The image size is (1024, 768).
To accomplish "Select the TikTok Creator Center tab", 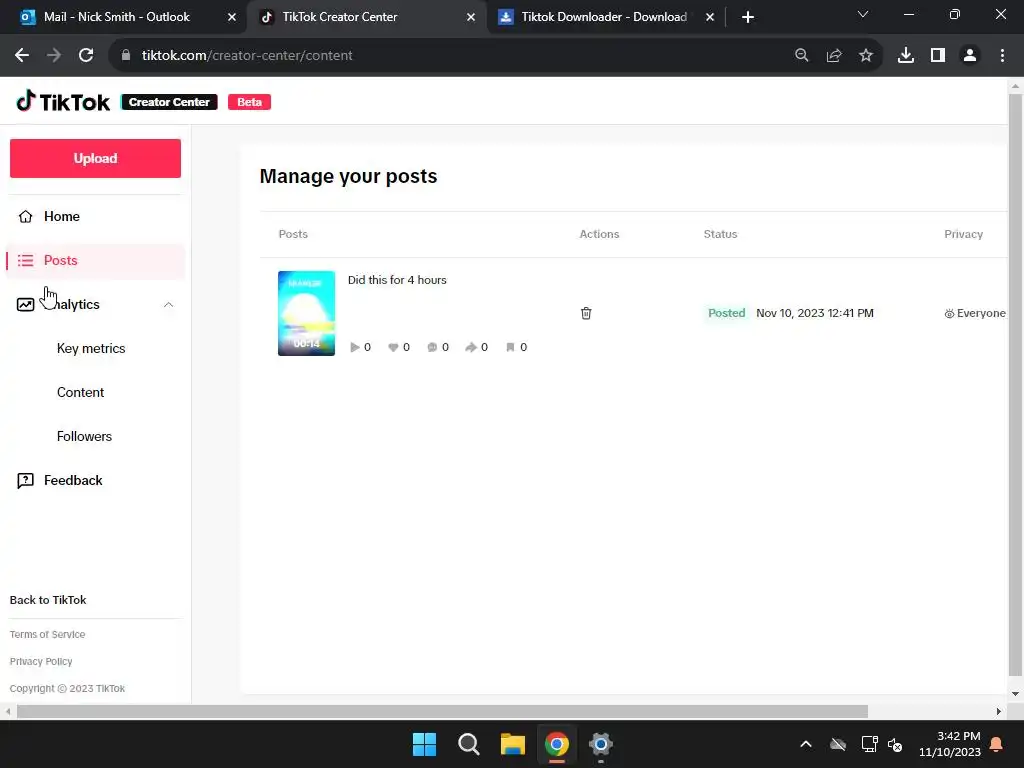I will pos(366,17).
